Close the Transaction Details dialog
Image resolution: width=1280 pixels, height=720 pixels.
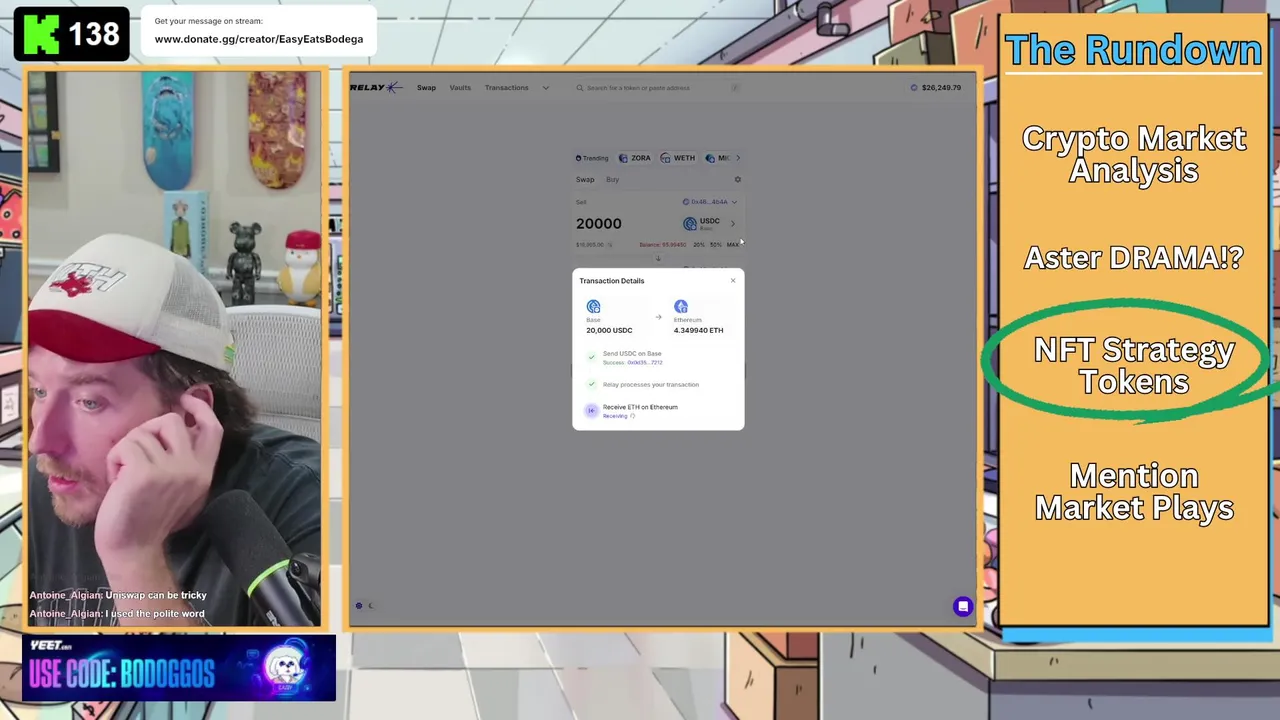point(733,281)
